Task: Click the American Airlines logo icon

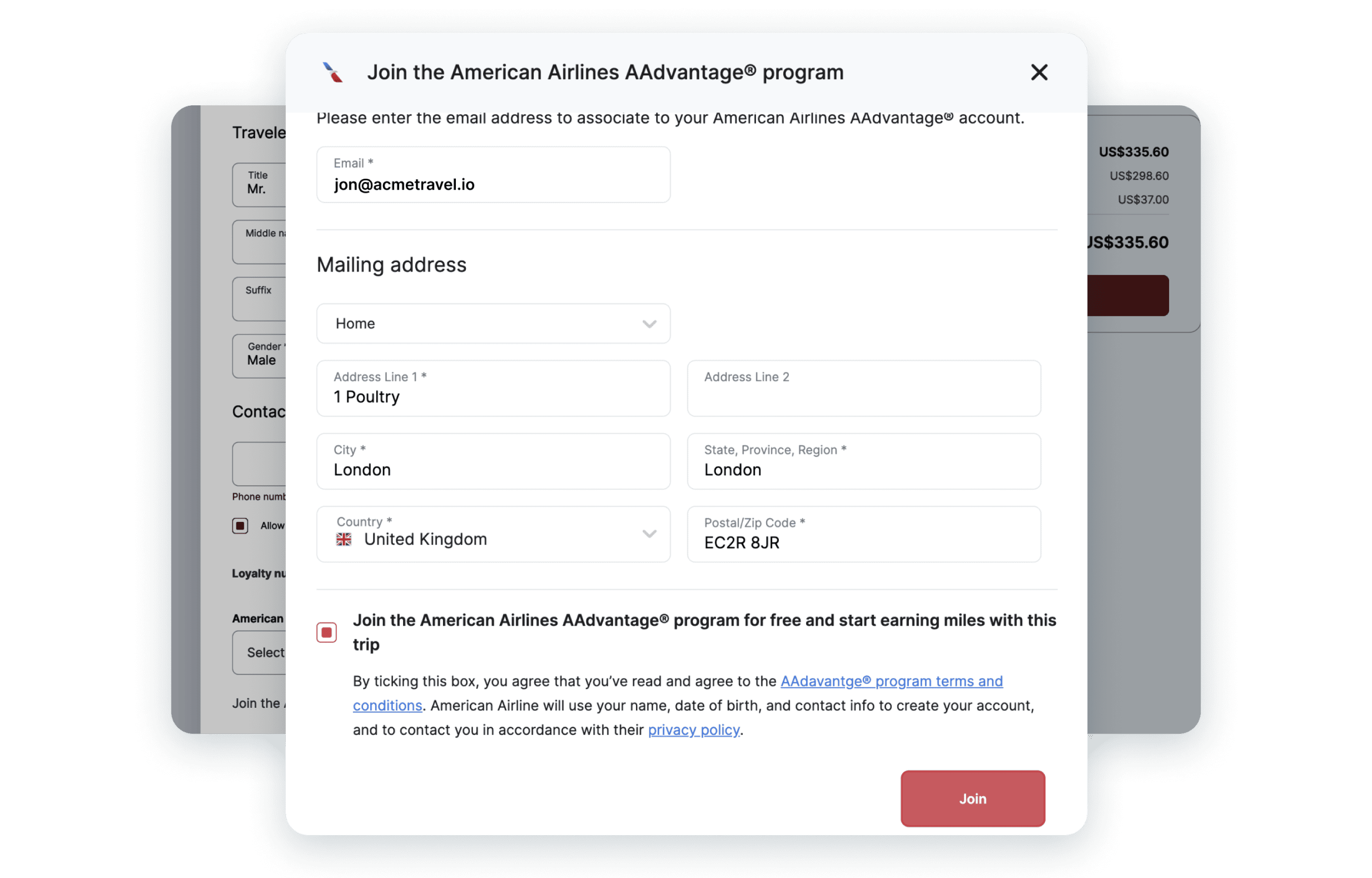Action: [333, 72]
